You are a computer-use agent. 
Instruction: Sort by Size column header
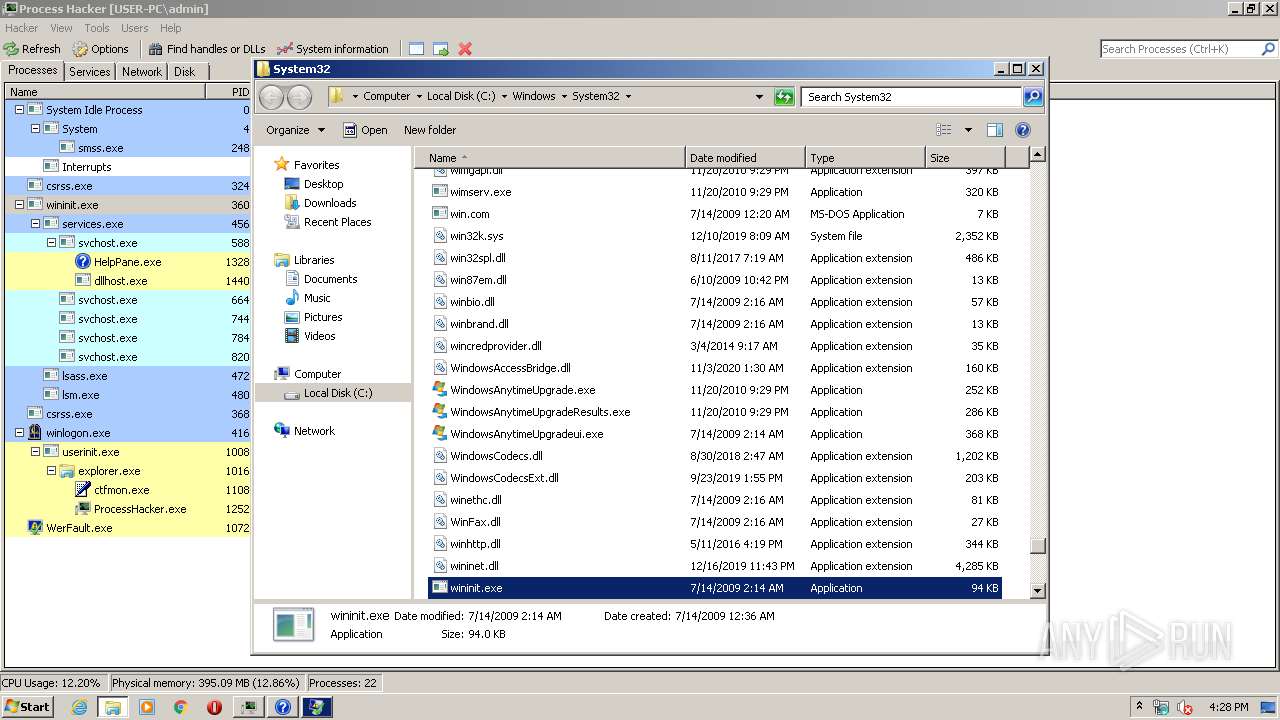(x=965, y=158)
